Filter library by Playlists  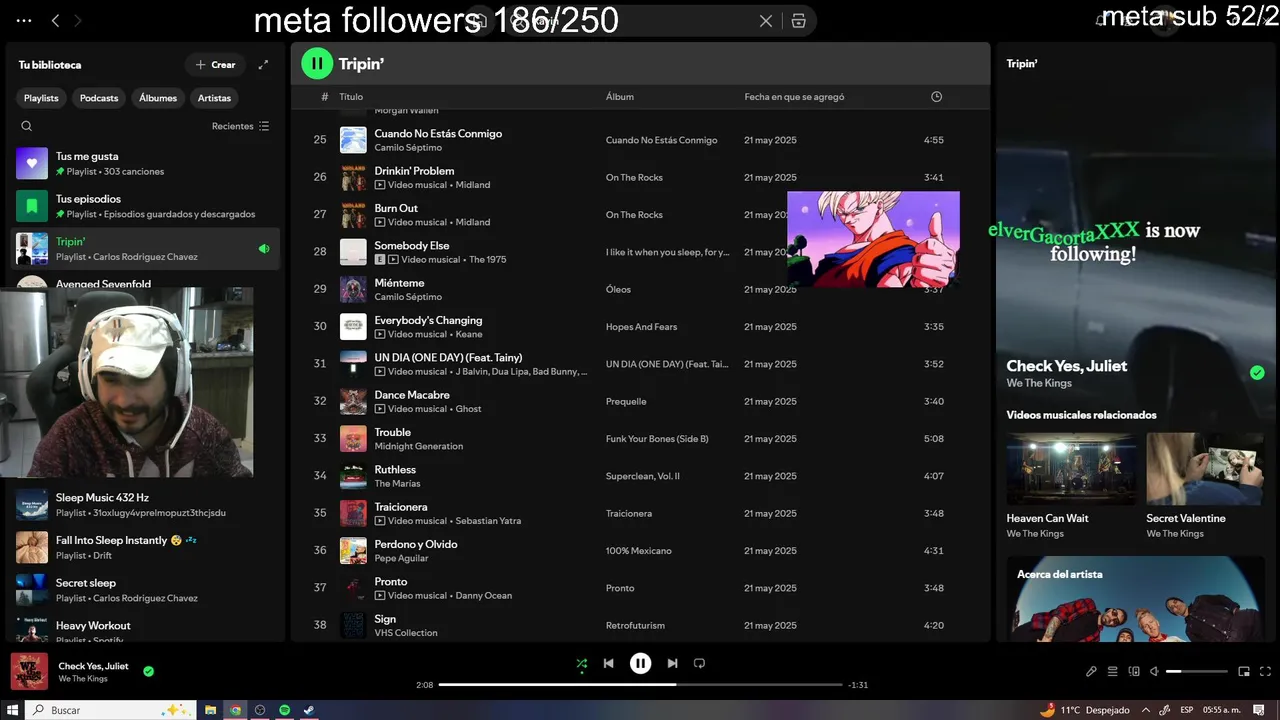point(41,98)
